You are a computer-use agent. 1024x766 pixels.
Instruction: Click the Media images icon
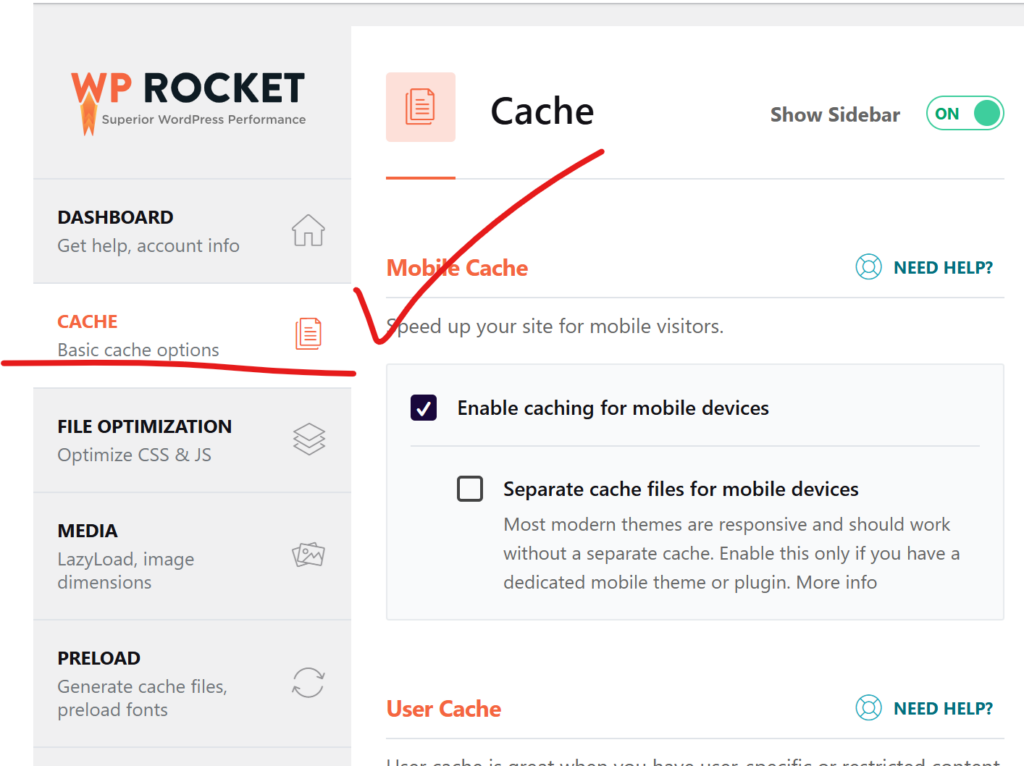coord(308,554)
